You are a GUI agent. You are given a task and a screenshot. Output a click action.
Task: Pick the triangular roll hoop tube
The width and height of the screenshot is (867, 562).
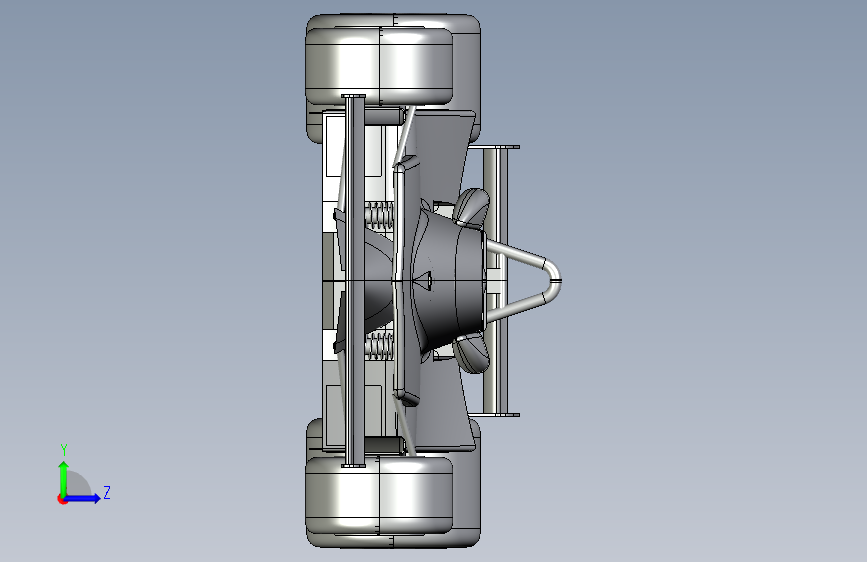[x=525, y=281]
